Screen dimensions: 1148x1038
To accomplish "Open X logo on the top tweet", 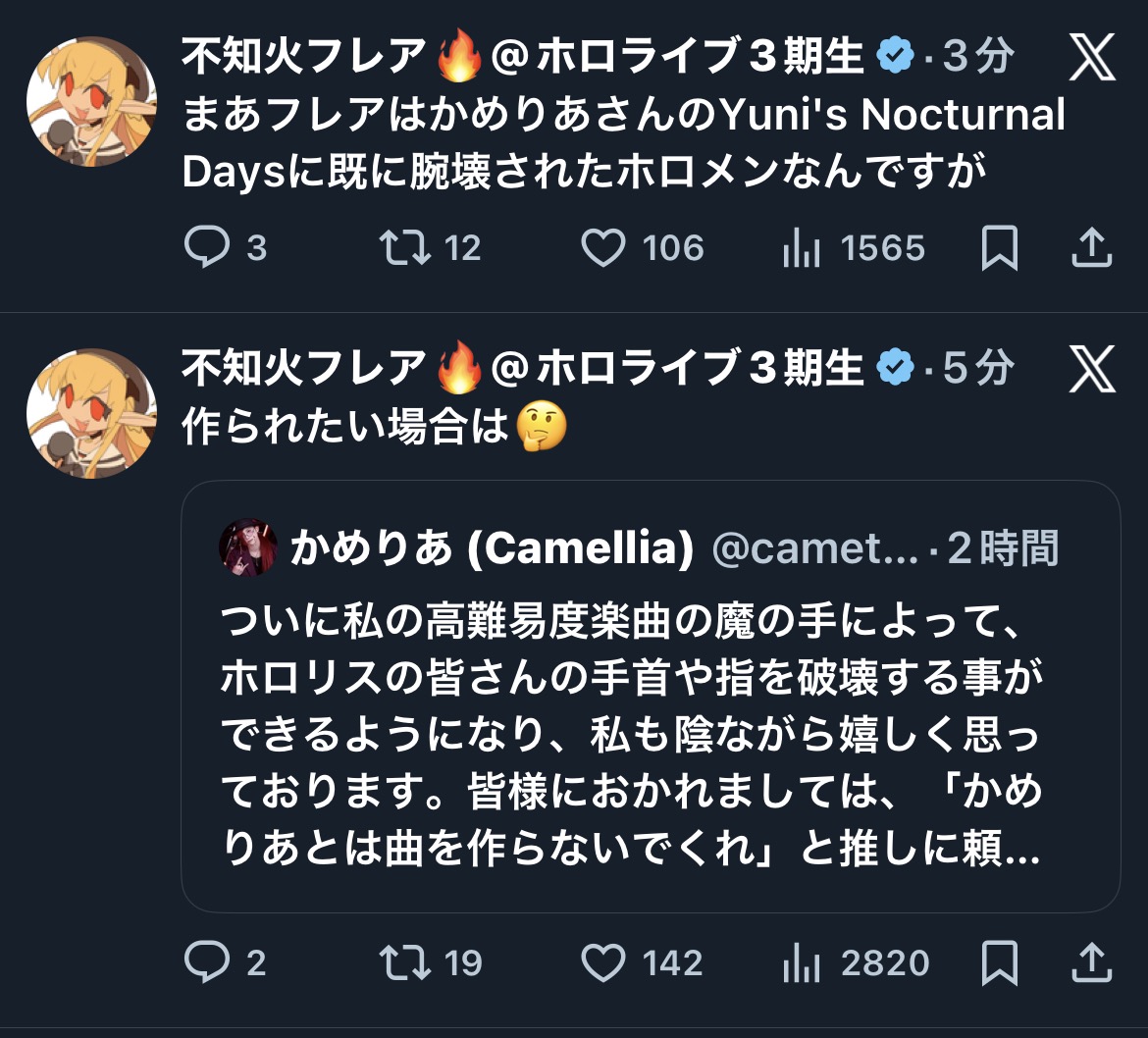I will pyautogui.click(x=1091, y=59).
